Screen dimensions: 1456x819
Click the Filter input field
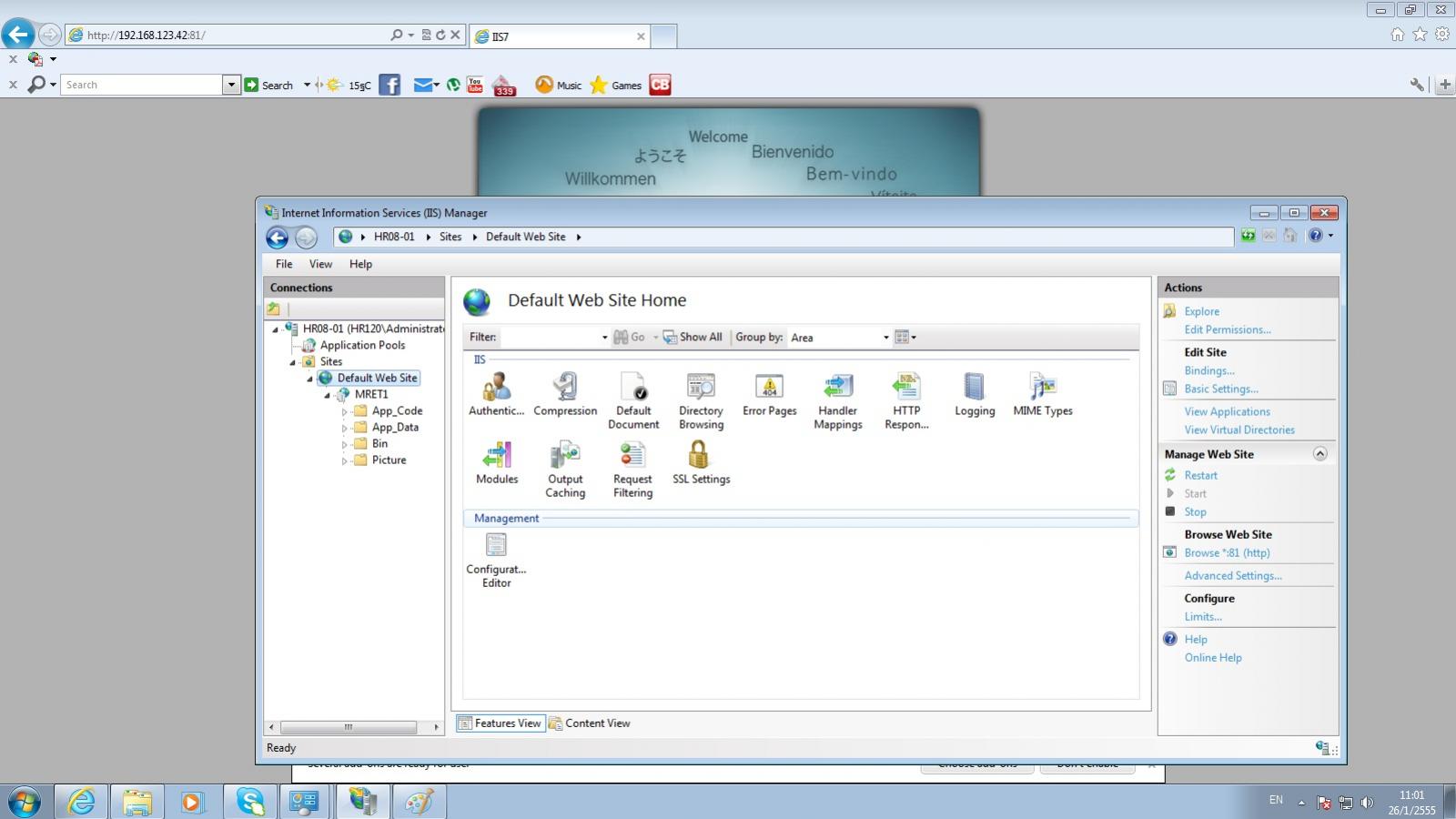point(549,338)
